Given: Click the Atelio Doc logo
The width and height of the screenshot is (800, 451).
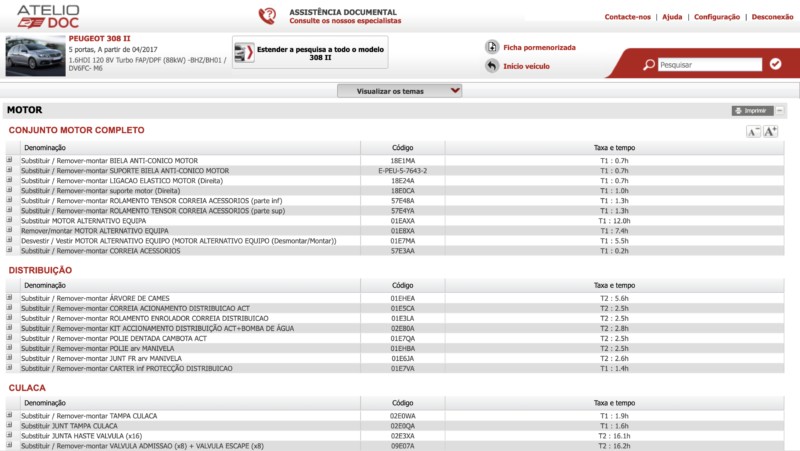Looking at the screenshot, I should pyautogui.click(x=48, y=17).
